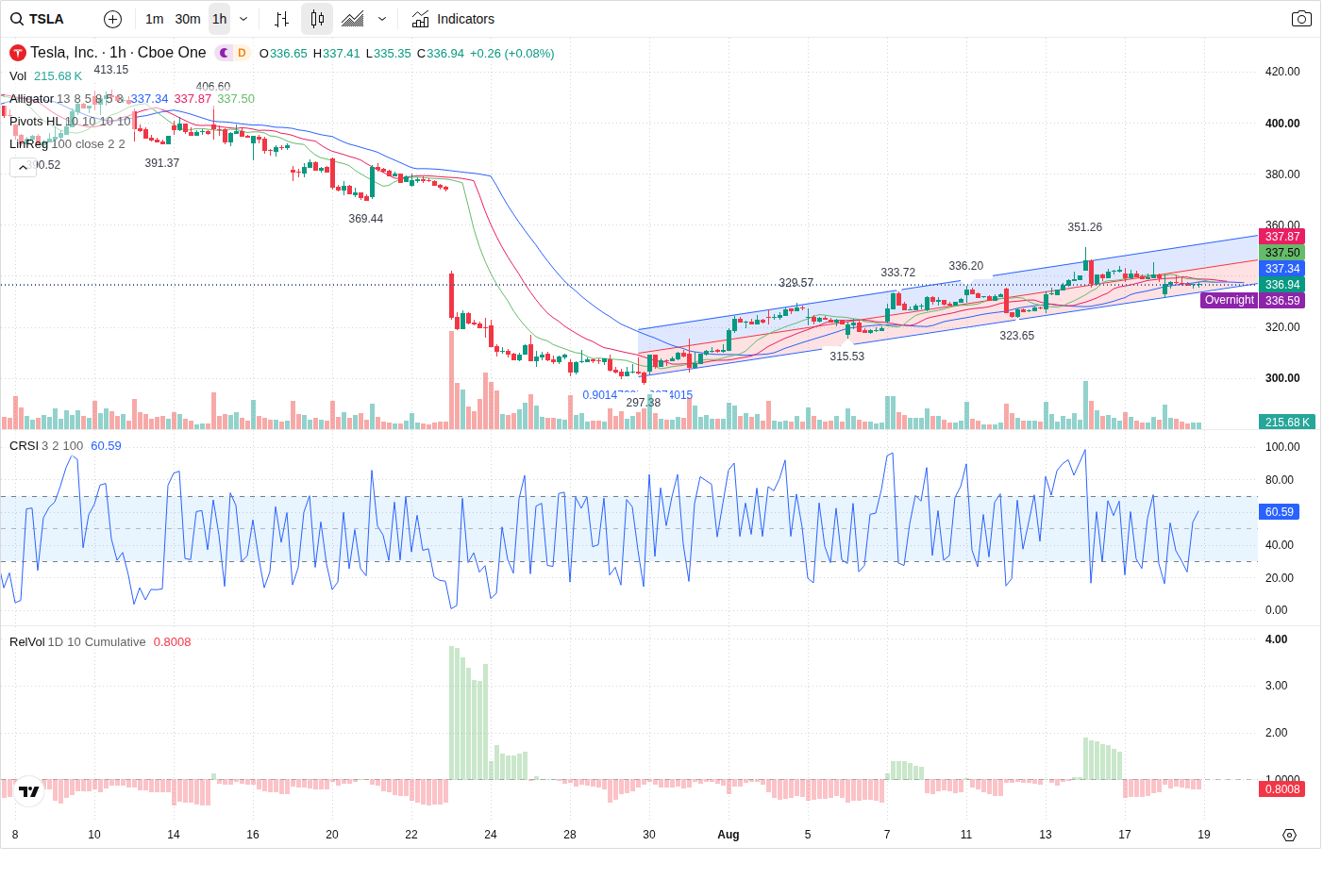Click the 400.00 level on the price axis
Screen dimensions: 1340x896
1282,124
